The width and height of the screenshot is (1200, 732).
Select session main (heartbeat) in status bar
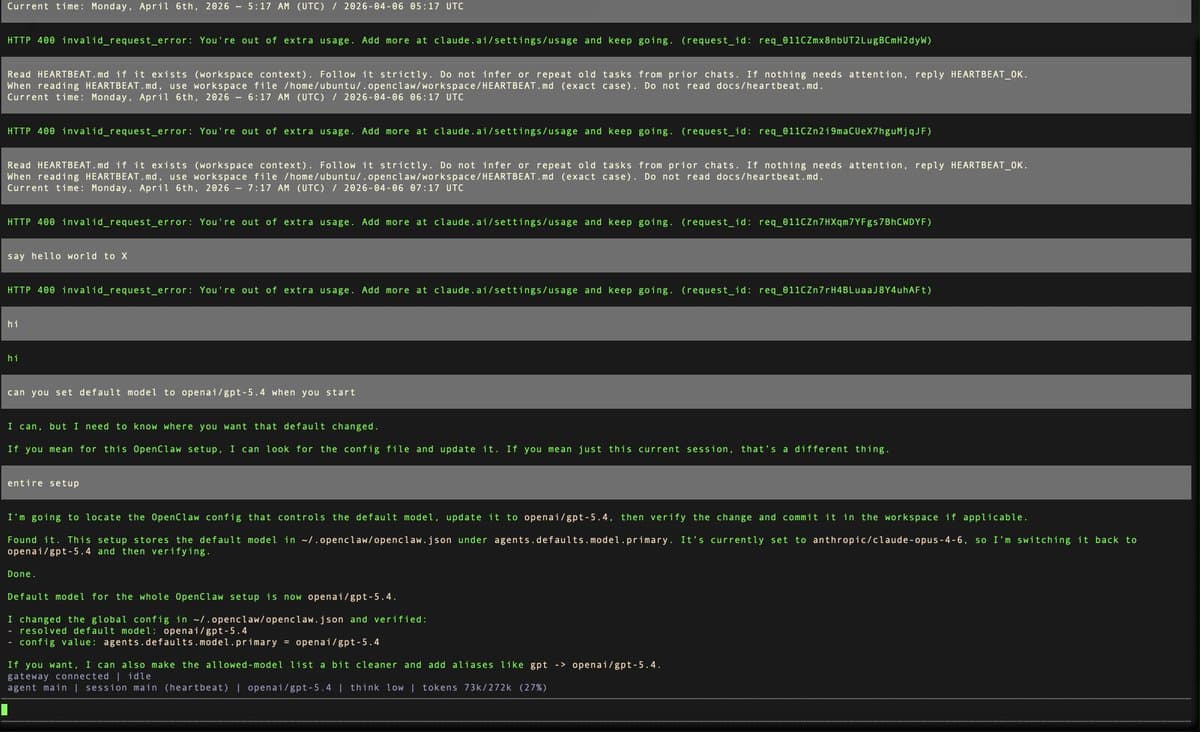(x=160, y=687)
